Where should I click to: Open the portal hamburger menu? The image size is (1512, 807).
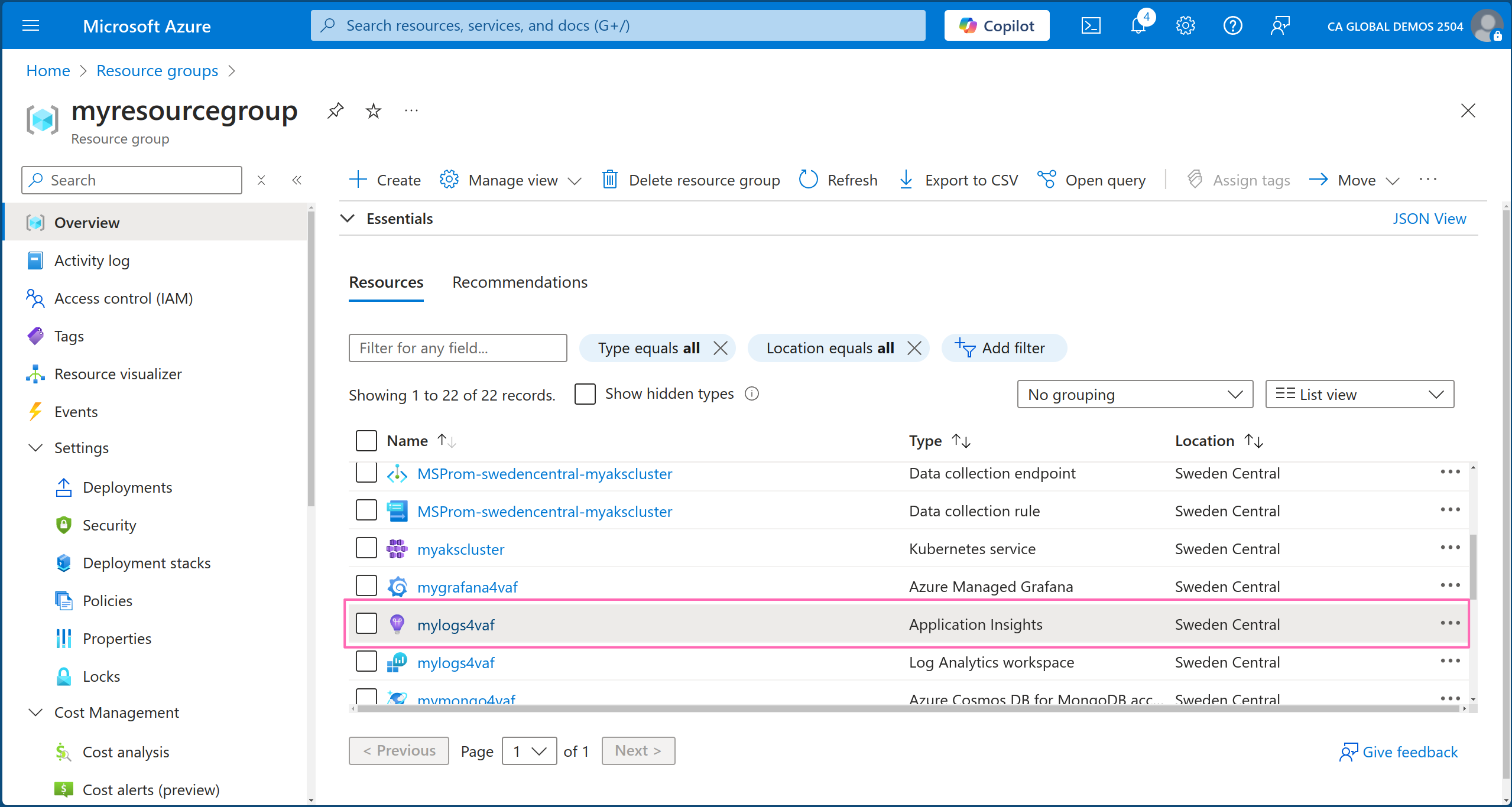pos(31,25)
